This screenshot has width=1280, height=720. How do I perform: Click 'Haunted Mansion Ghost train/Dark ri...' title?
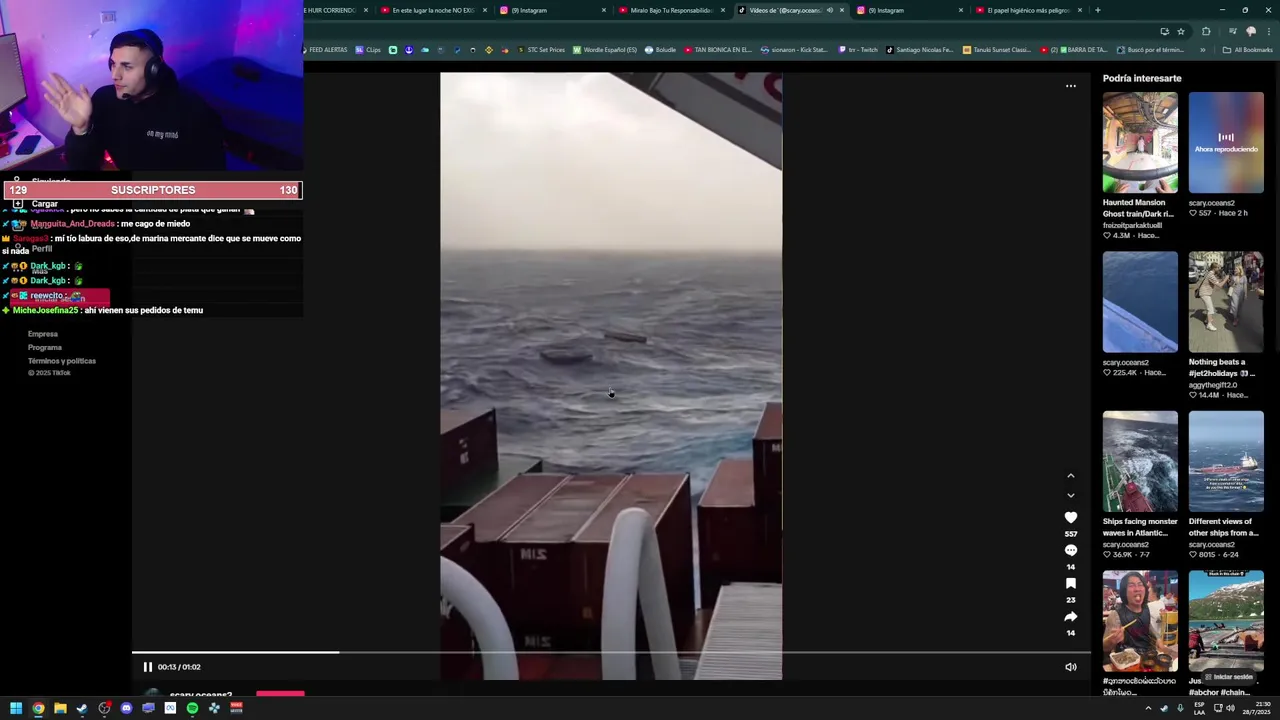(x=1138, y=208)
